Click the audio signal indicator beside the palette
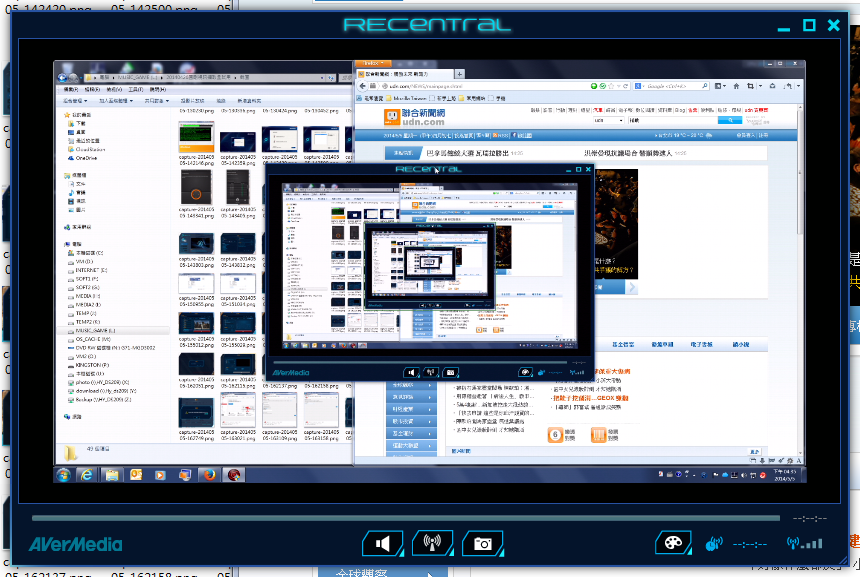The height and width of the screenshot is (577, 860). tap(714, 544)
